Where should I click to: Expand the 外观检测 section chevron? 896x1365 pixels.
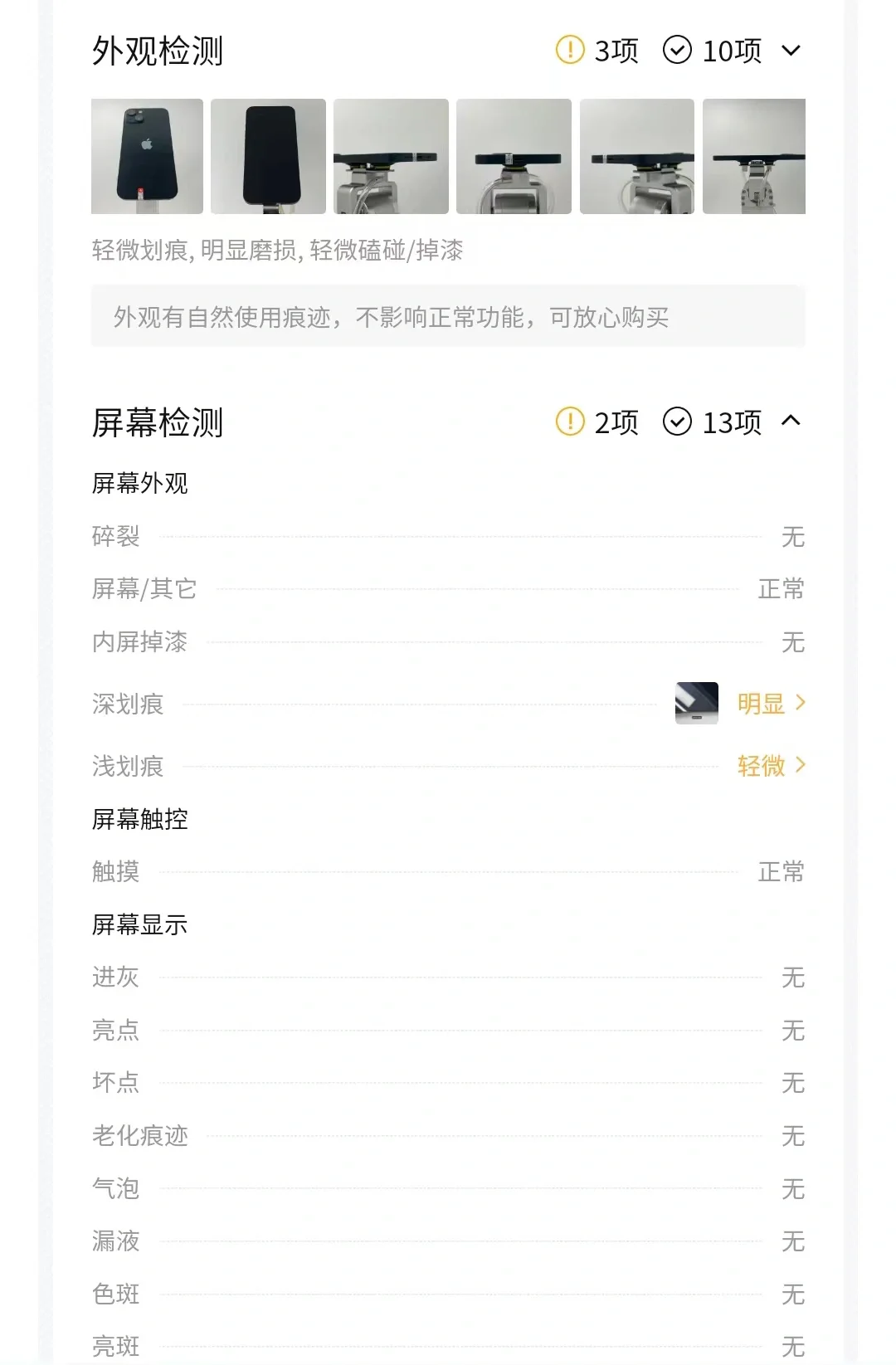pyautogui.click(x=791, y=51)
